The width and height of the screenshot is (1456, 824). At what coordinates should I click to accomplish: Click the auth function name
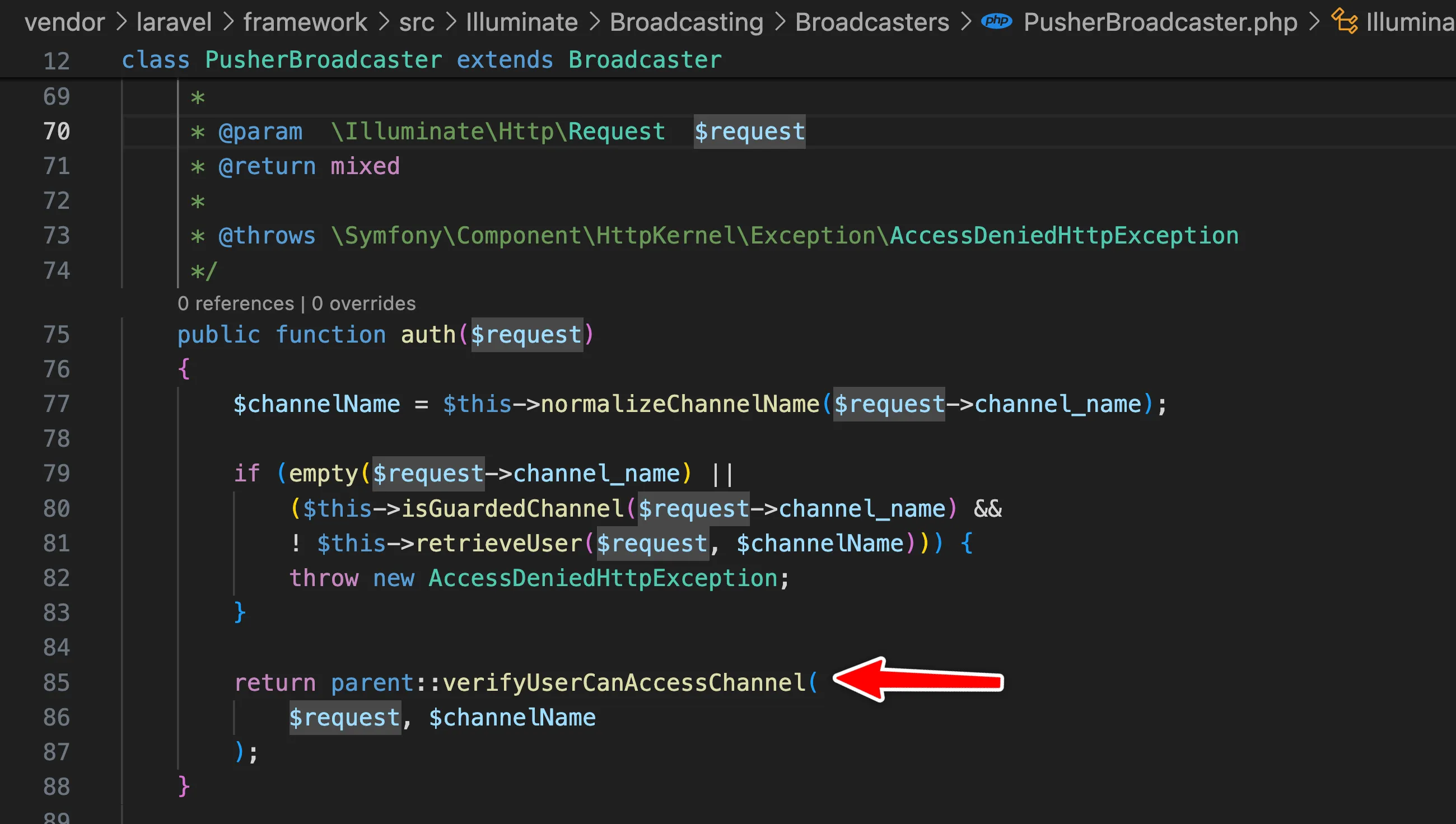tap(428, 334)
